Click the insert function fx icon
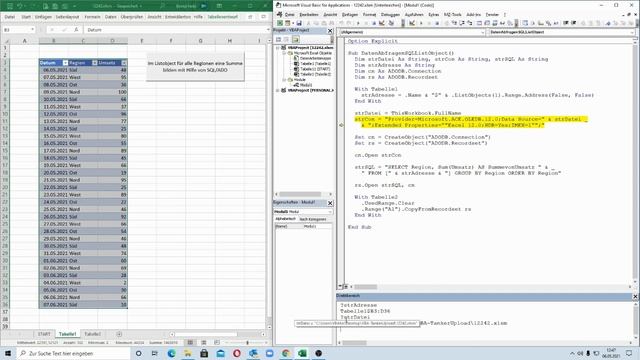This screenshot has height=360, width=640. [x=76, y=30]
